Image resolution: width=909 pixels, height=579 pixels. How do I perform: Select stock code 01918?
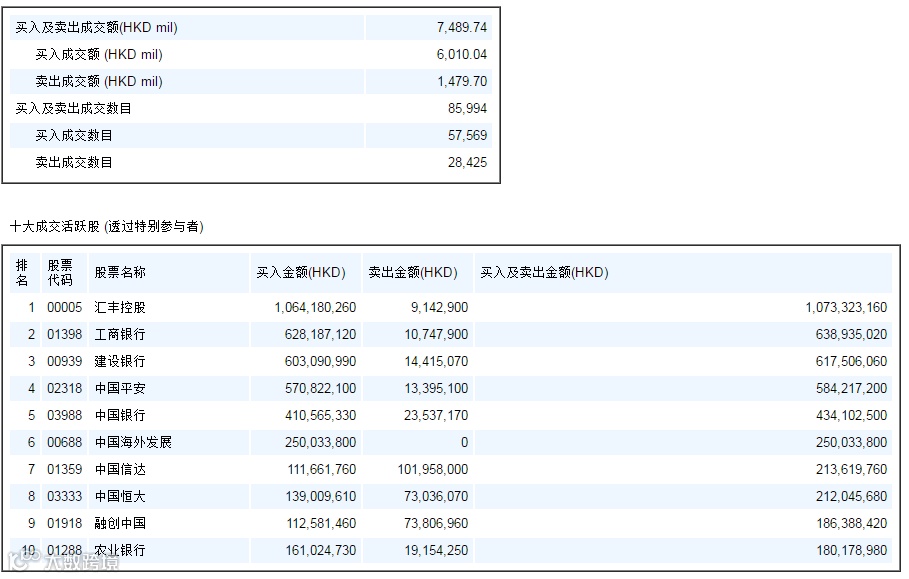pyautogui.click(x=64, y=523)
